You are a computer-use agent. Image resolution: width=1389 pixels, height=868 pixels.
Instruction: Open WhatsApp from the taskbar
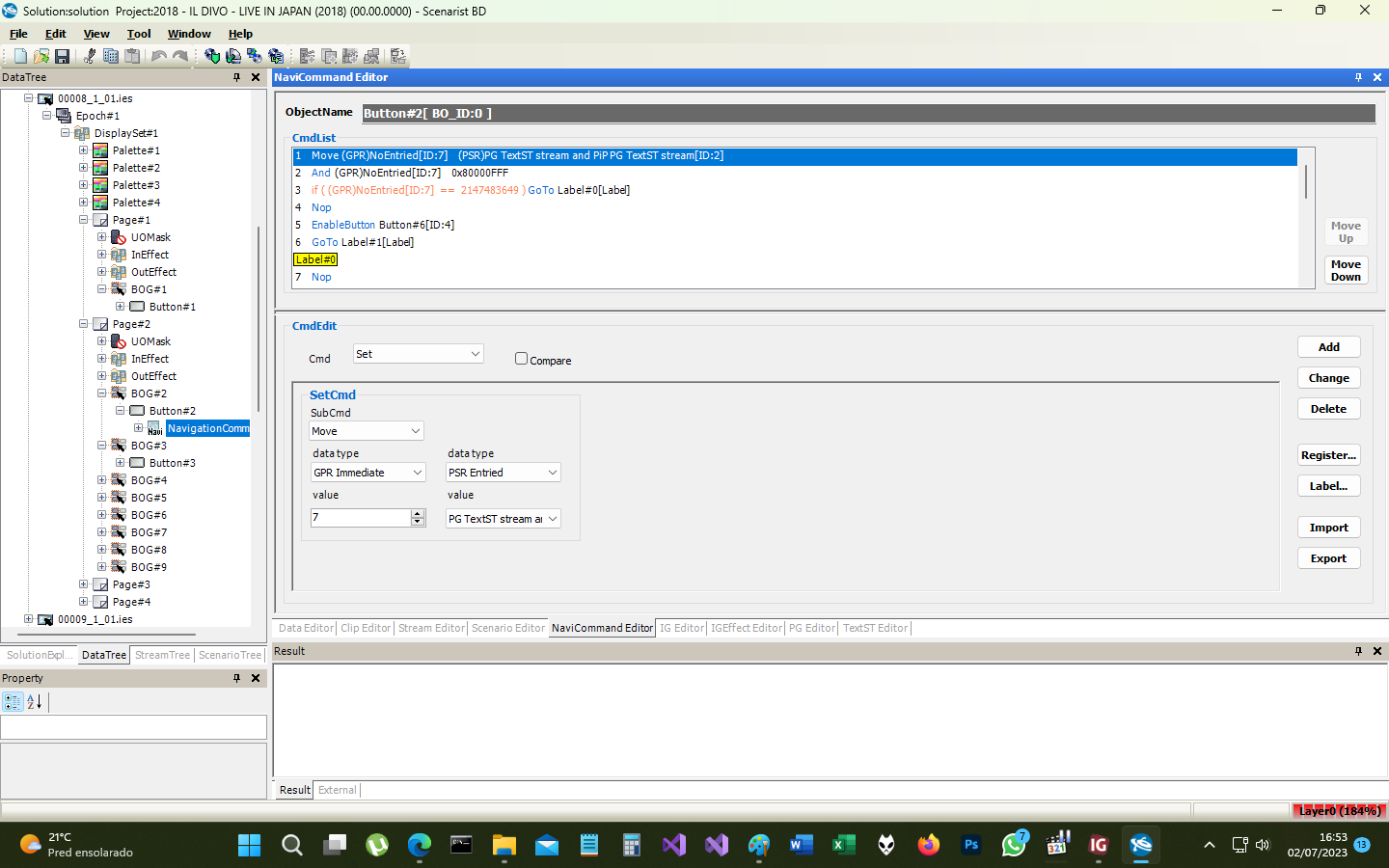click(1014, 845)
